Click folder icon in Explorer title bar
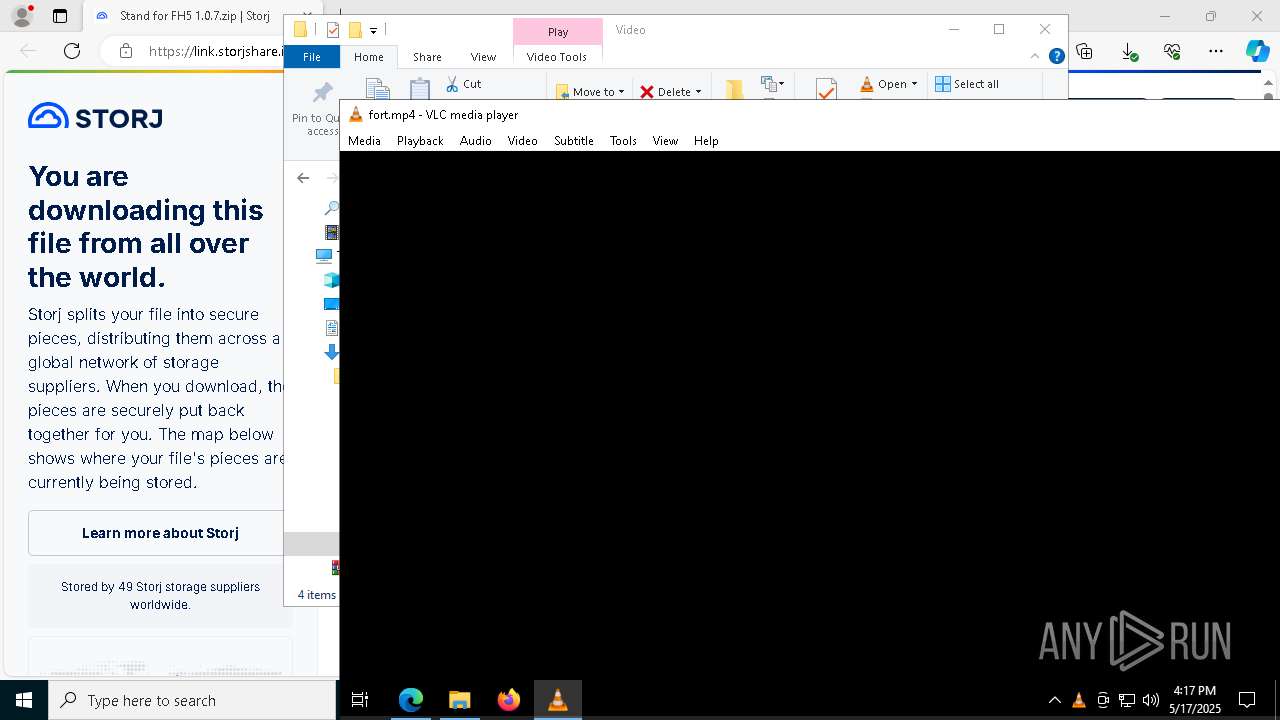The image size is (1280, 720). [300, 30]
